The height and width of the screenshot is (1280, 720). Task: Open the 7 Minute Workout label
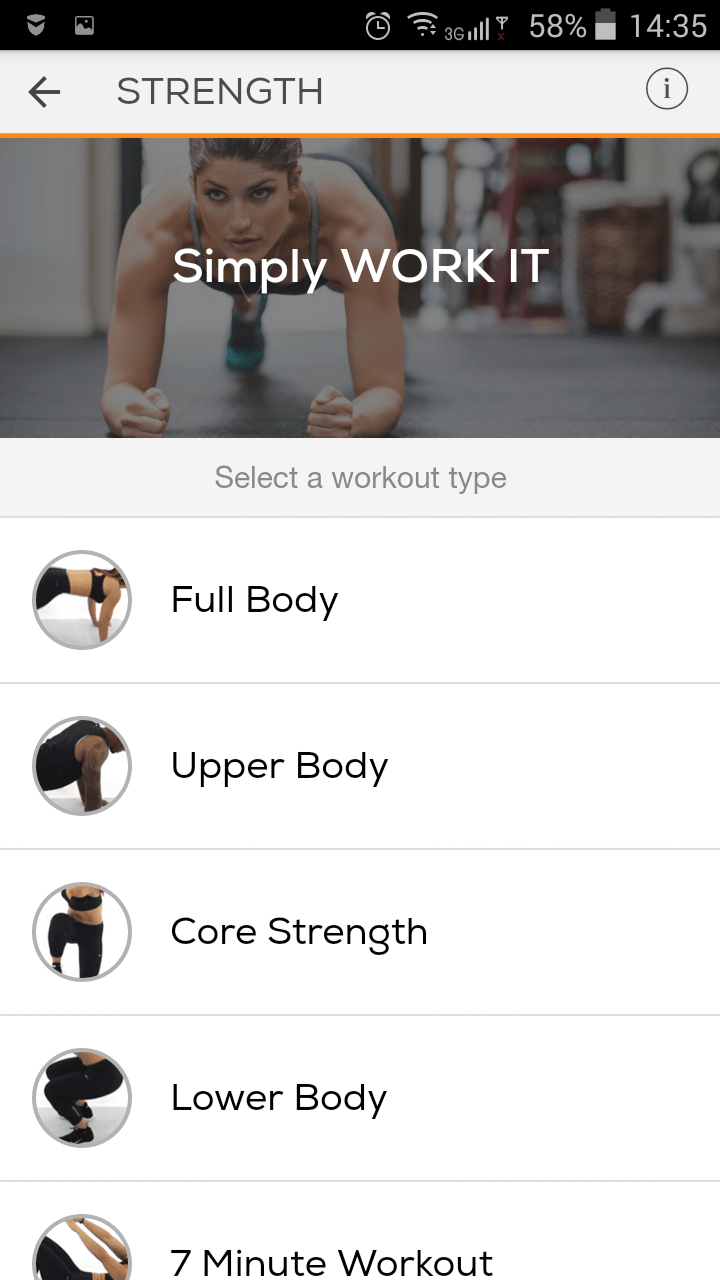332,1262
